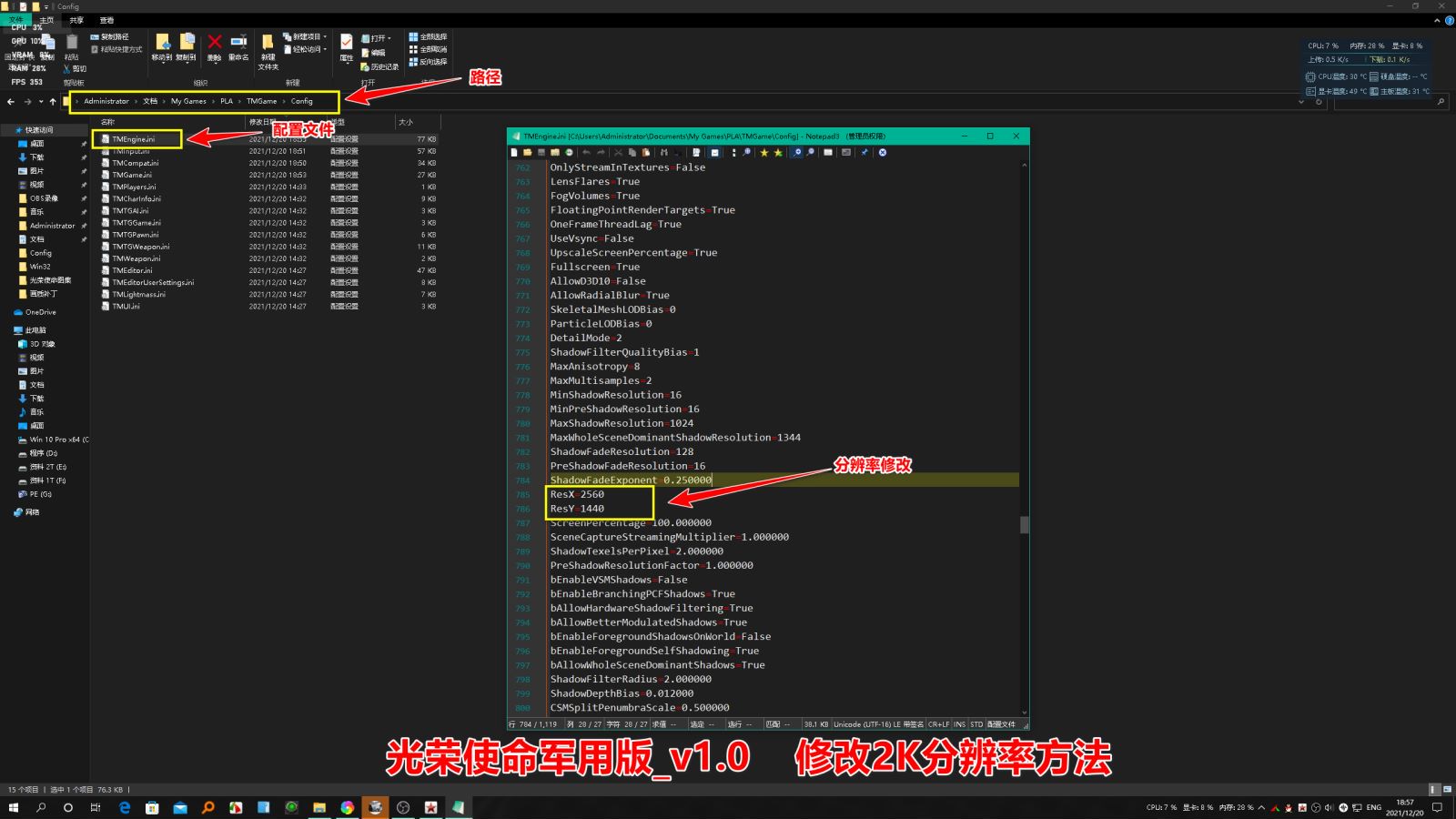Click the Redo arrow in Notepad3 toolbar
1456x819 pixels.
tap(601, 153)
